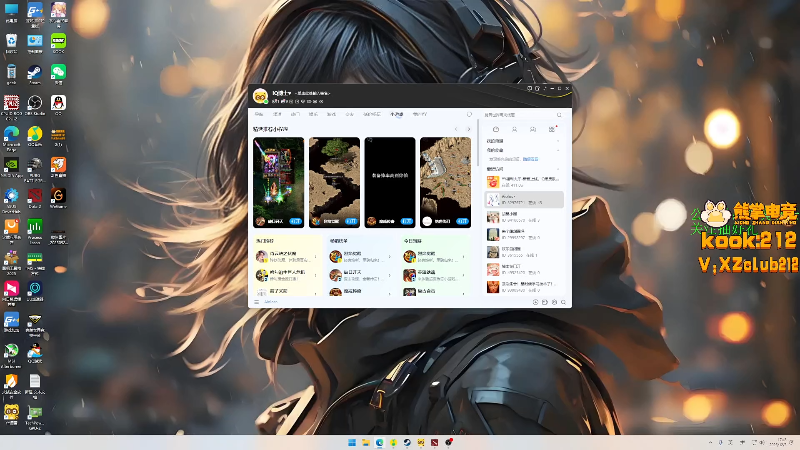
Task: Open the user avatar in YY title bar
Action: tap(260, 95)
